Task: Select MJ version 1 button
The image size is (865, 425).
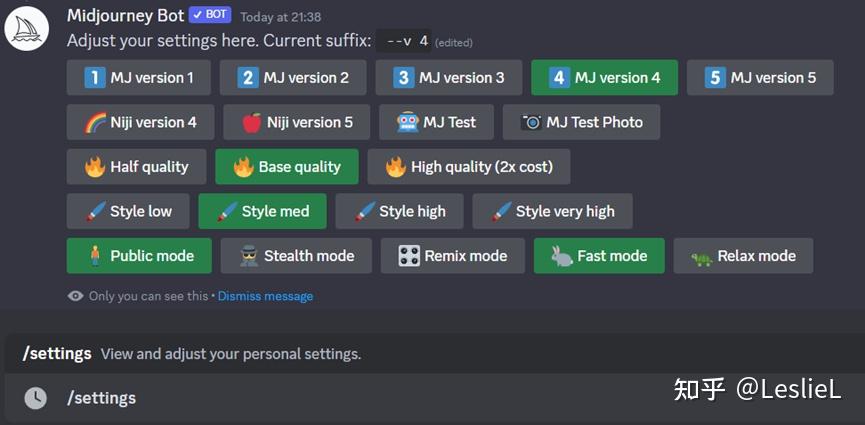Action: pyautogui.click(x=138, y=78)
